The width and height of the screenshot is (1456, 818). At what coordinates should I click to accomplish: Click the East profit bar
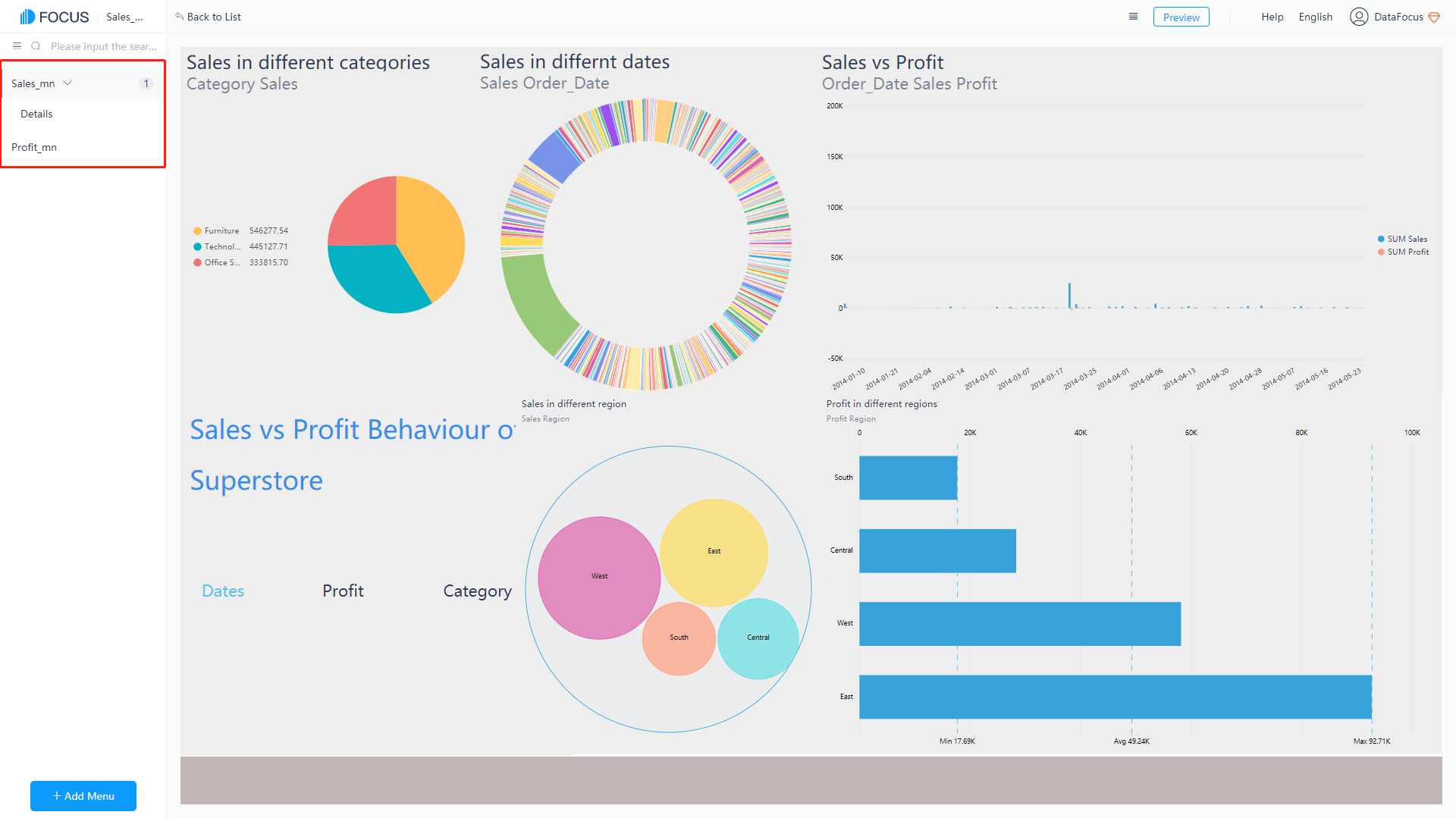point(1116,697)
